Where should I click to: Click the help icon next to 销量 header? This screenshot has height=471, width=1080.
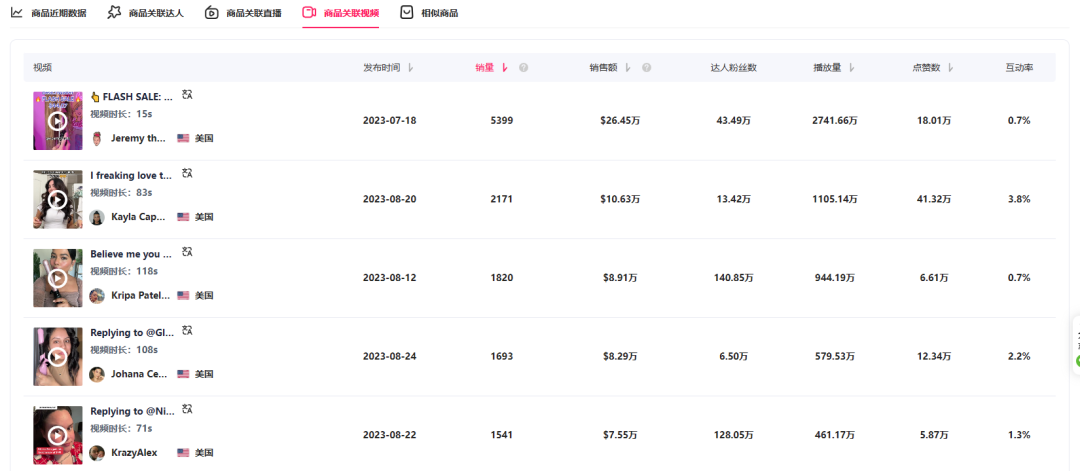(523, 68)
